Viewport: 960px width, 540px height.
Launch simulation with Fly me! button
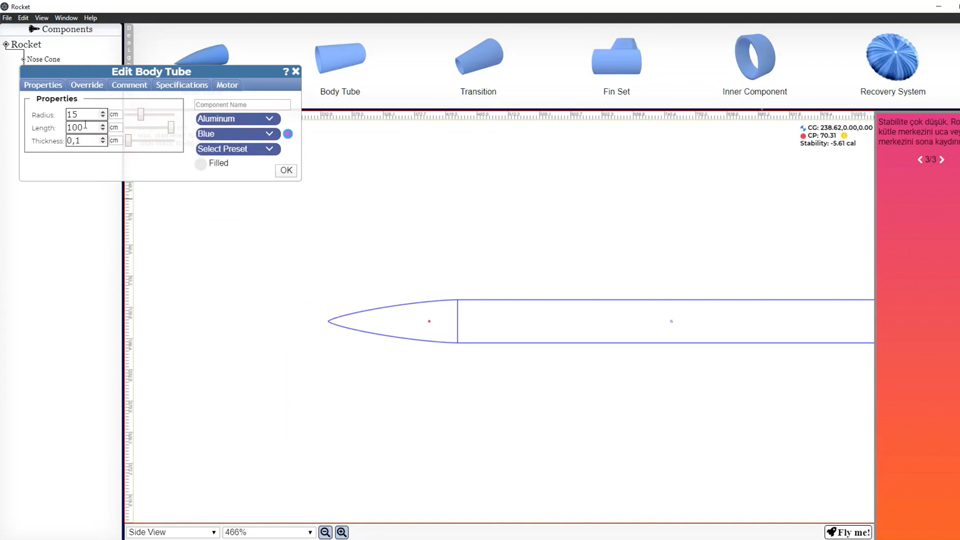point(848,532)
